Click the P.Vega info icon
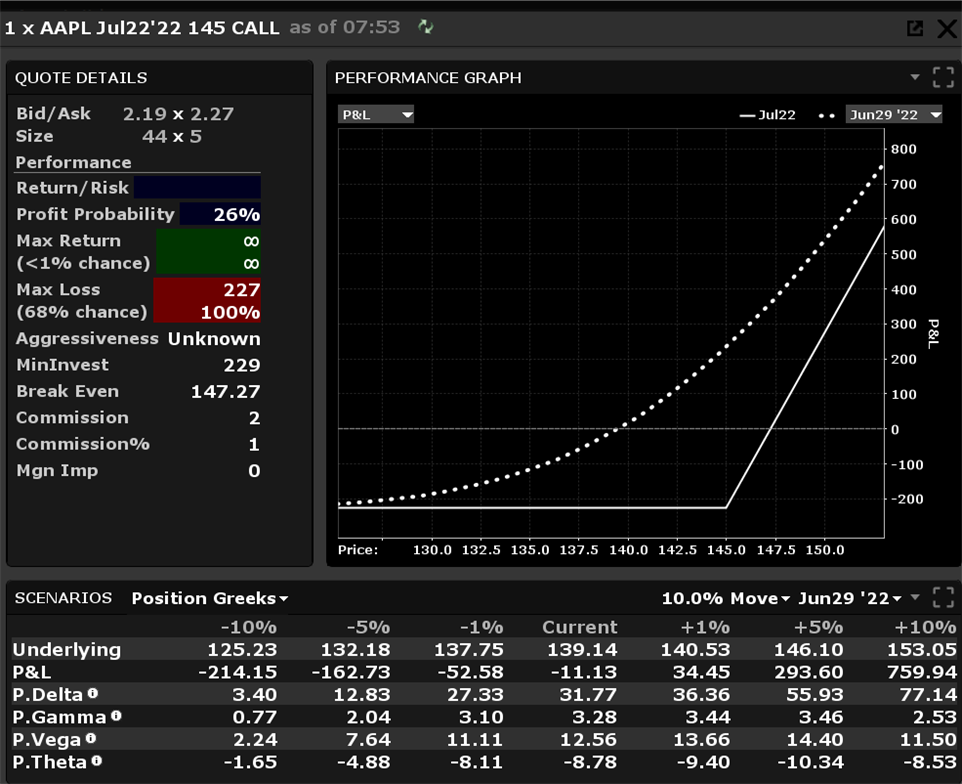The width and height of the screenshot is (962, 784). pyautogui.click(x=91, y=738)
